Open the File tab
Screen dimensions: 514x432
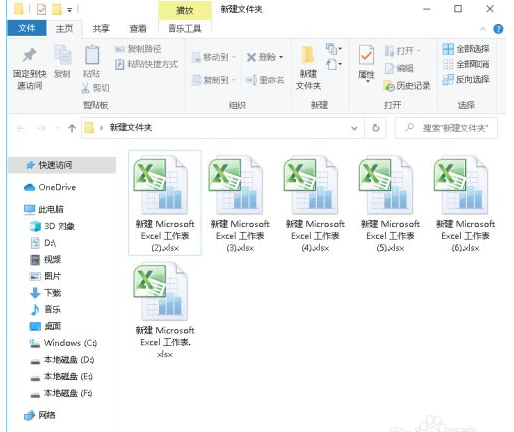(27, 28)
